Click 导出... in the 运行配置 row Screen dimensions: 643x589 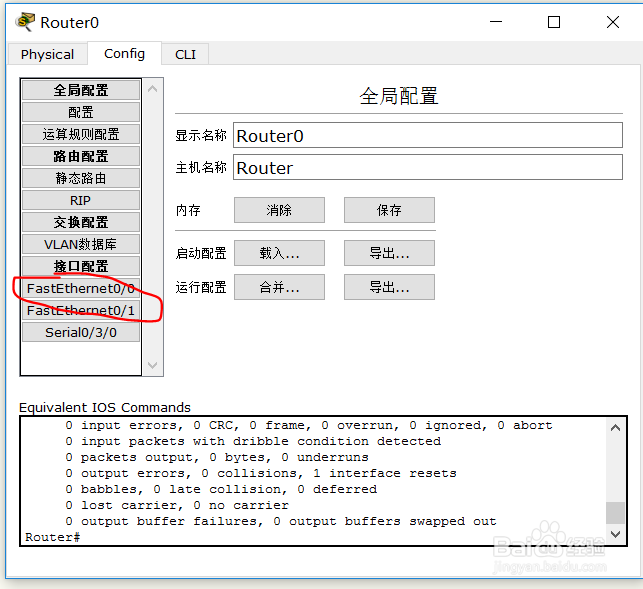pyautogui.click(x=389, y=287)
